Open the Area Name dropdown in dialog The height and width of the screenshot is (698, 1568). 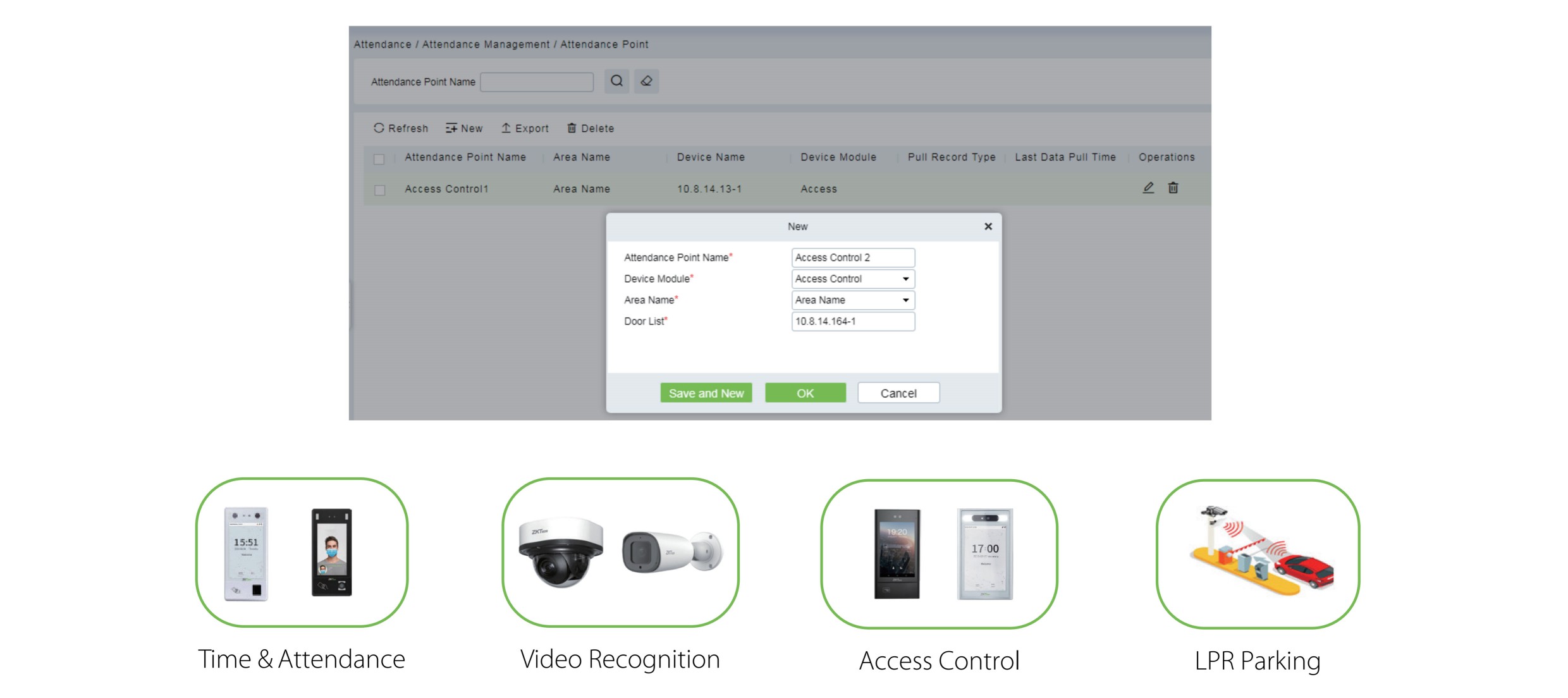click(853, 300)
